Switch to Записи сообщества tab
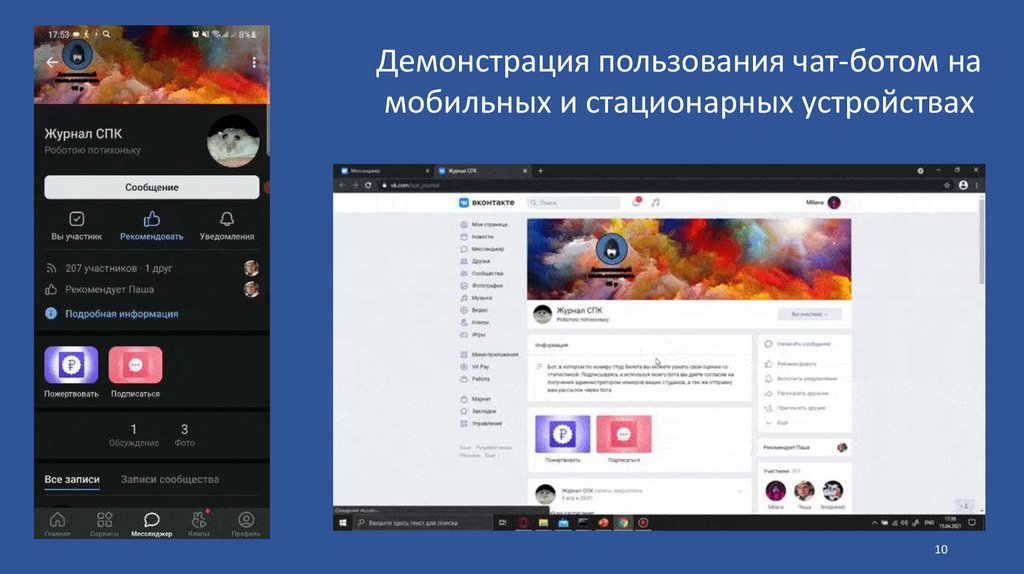Image resolution: width=1024 pixels, height=574 pixels. pos(170,479)
